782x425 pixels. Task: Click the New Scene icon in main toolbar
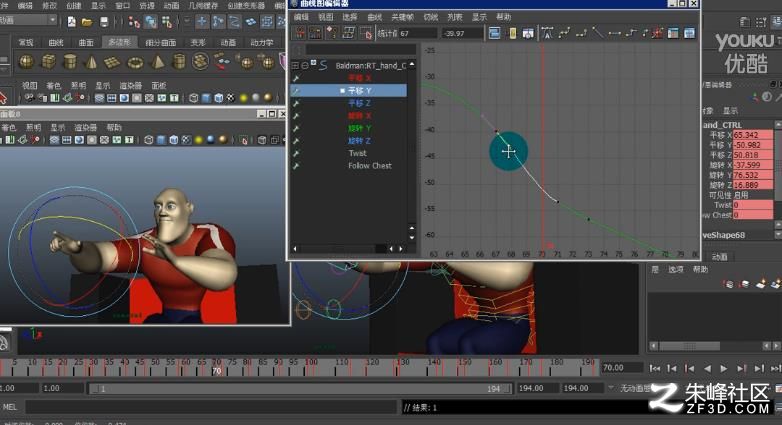(x=72, y=21)
